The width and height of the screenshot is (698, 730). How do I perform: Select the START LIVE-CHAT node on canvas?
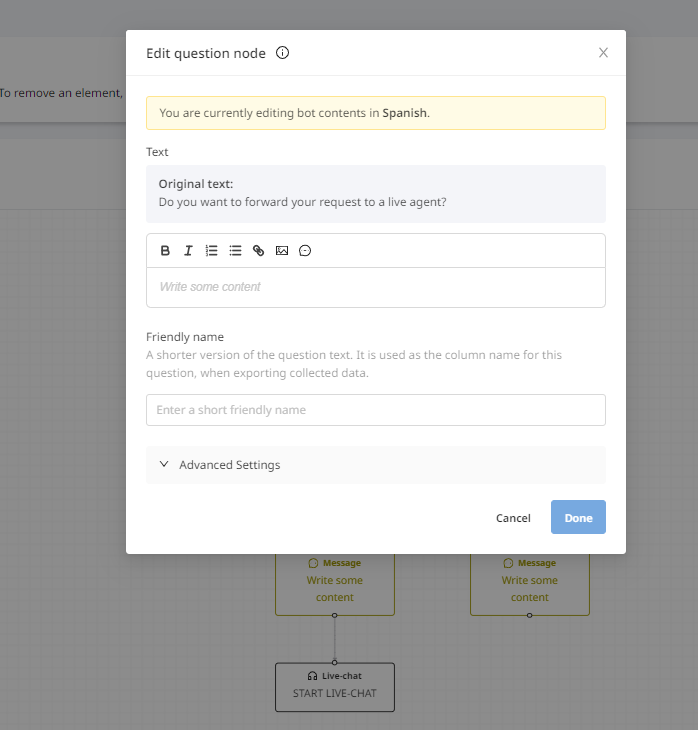[335, 687]
